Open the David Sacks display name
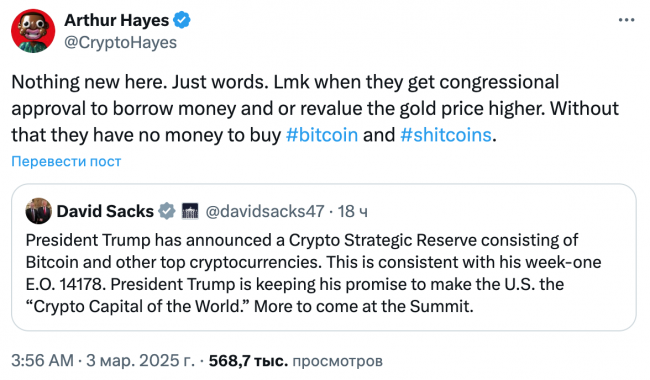The width and height of the screenshot is (650, 380). (x=105, y=211)
